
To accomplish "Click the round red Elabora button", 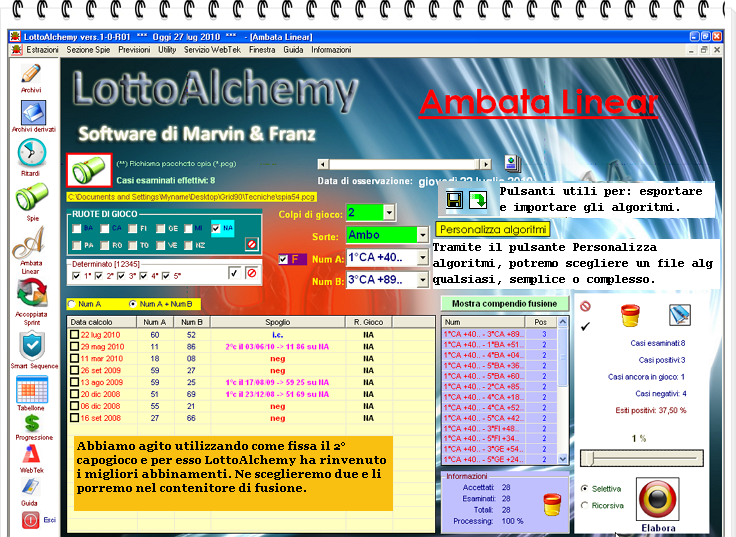I will tap(658, 499).
